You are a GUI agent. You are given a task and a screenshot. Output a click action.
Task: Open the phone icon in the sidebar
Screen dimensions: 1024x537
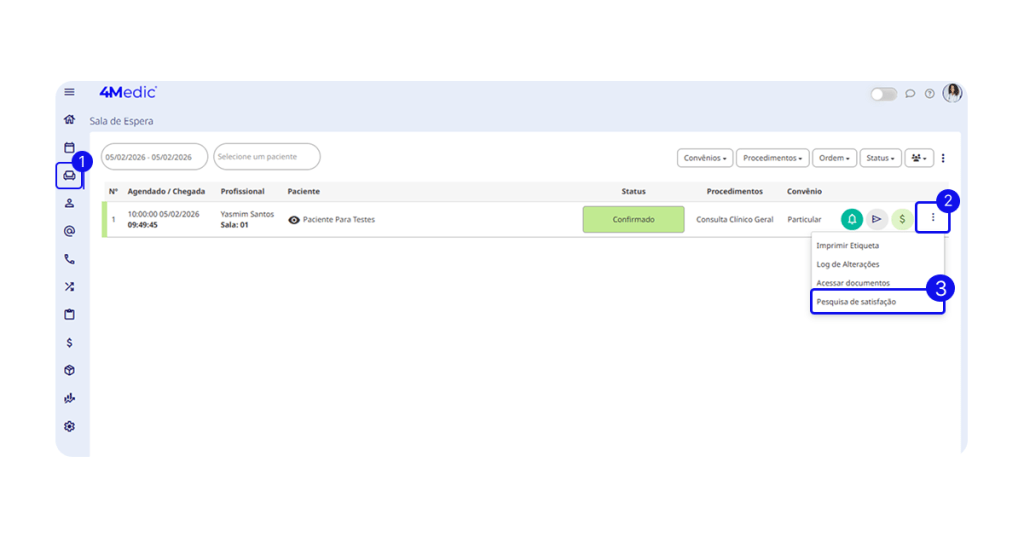click(69, 259)
